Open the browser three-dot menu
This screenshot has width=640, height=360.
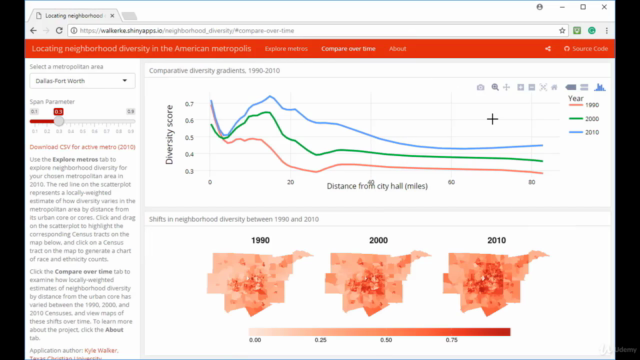pos(607,31)
